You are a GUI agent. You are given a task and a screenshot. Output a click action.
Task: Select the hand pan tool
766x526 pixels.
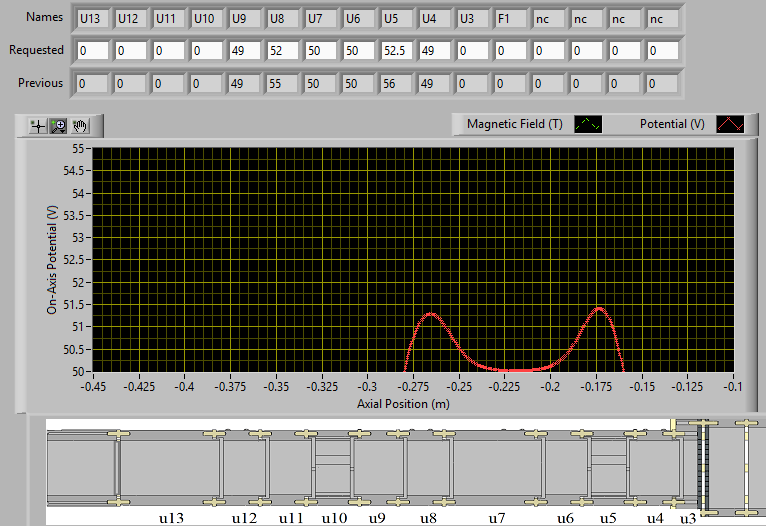click(x=80, y=126)
